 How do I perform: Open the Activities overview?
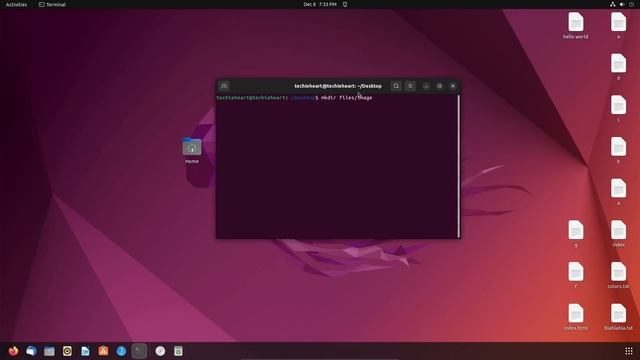pos(16,4)
